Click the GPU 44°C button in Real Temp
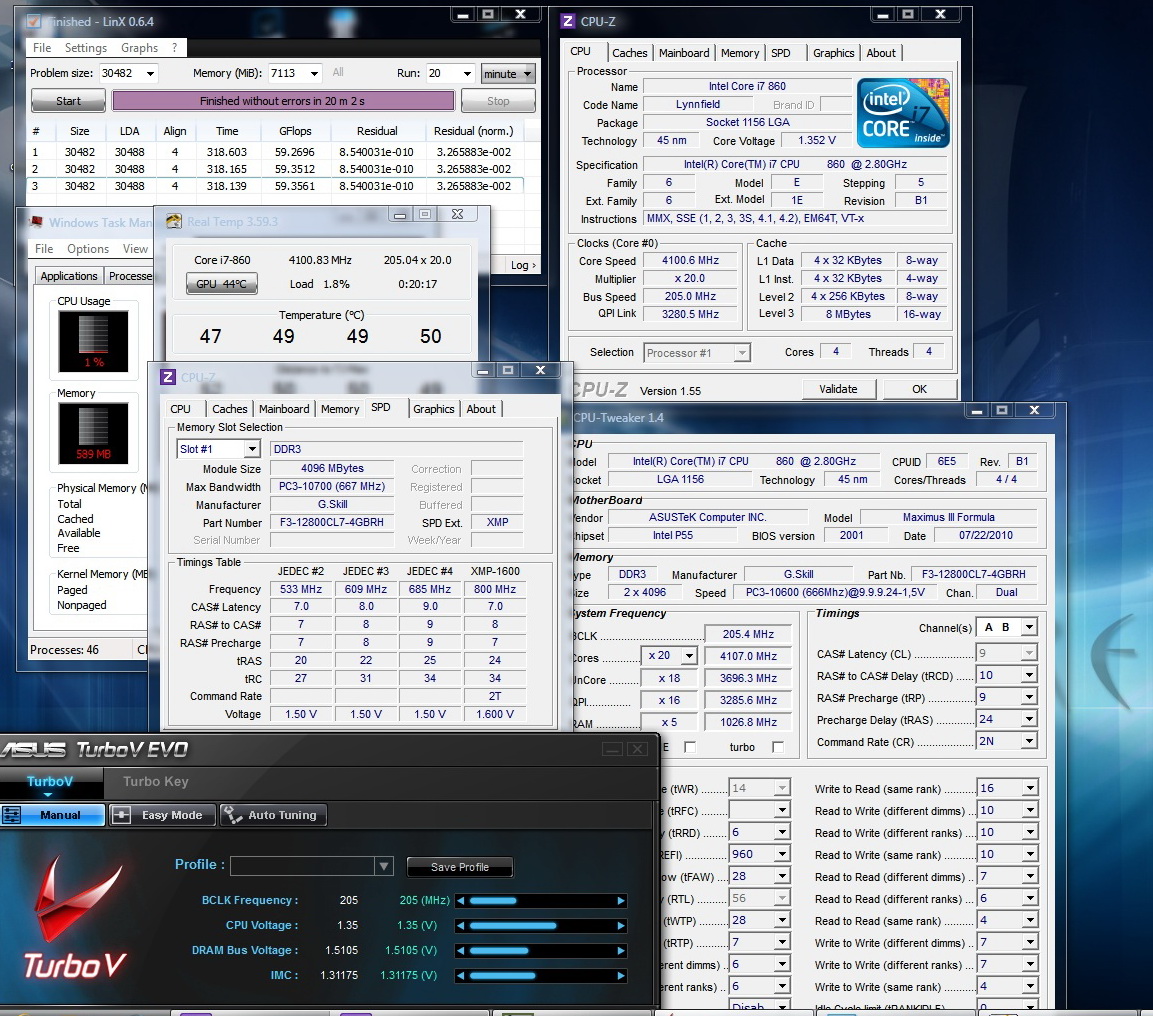The height and width of the screenshot is (1016, 1153). pyautogui.click(x=221, y=284)
